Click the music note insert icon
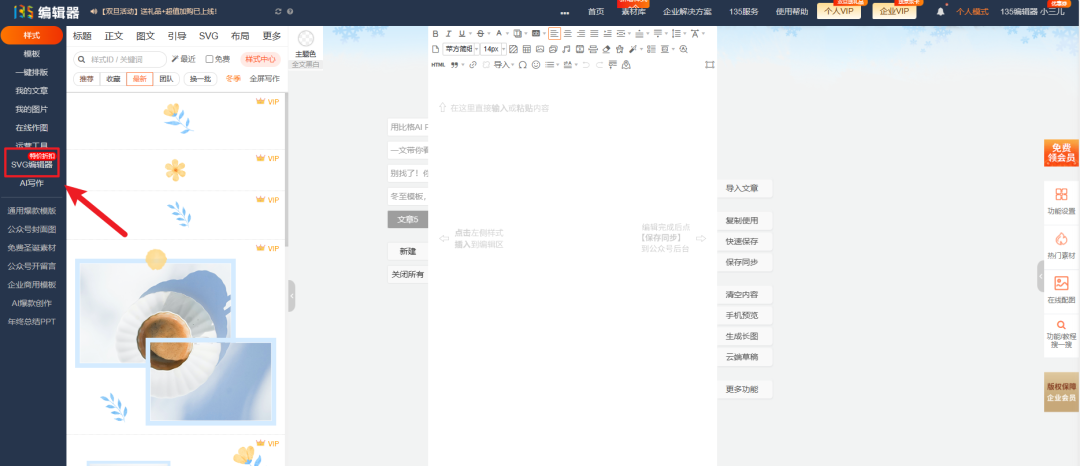This screenshot has width=1080, height=466. pos(566,49)
